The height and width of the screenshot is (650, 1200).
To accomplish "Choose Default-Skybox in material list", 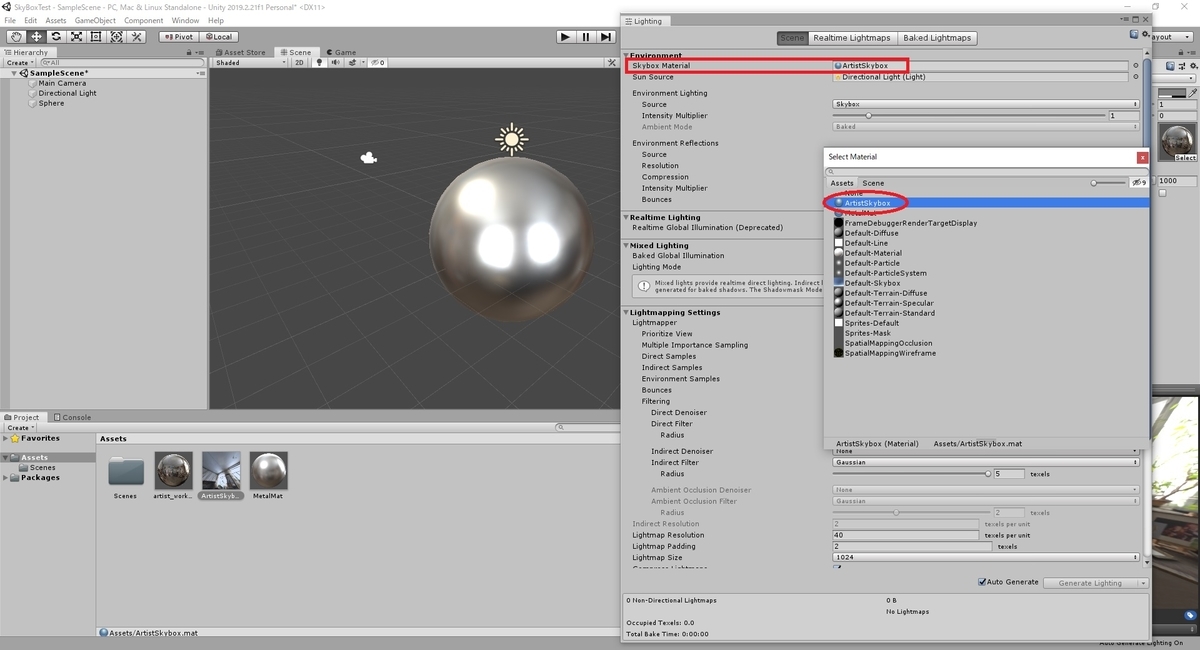I will (872, 283).
